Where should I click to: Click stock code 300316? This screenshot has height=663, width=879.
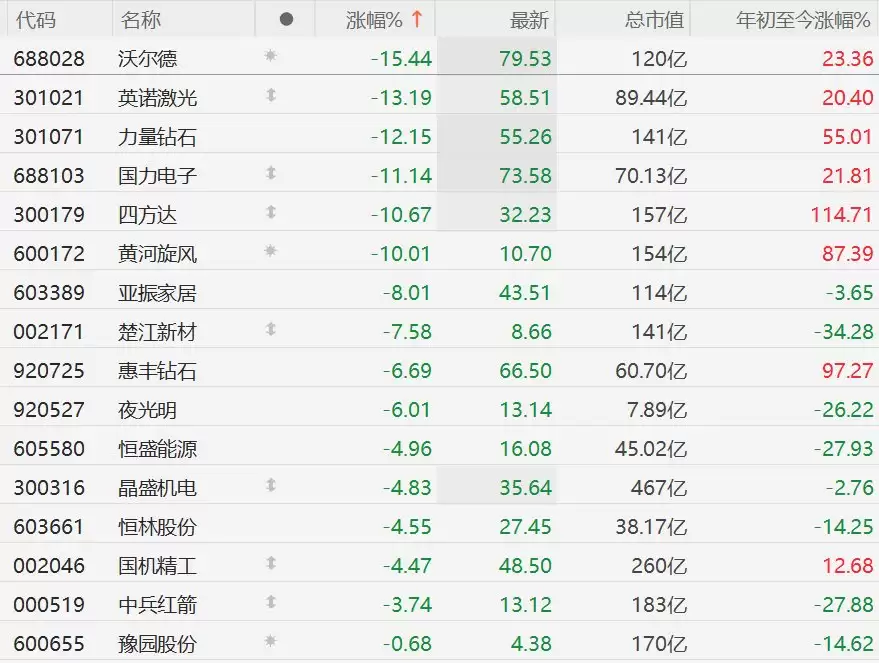coord(49,488)
